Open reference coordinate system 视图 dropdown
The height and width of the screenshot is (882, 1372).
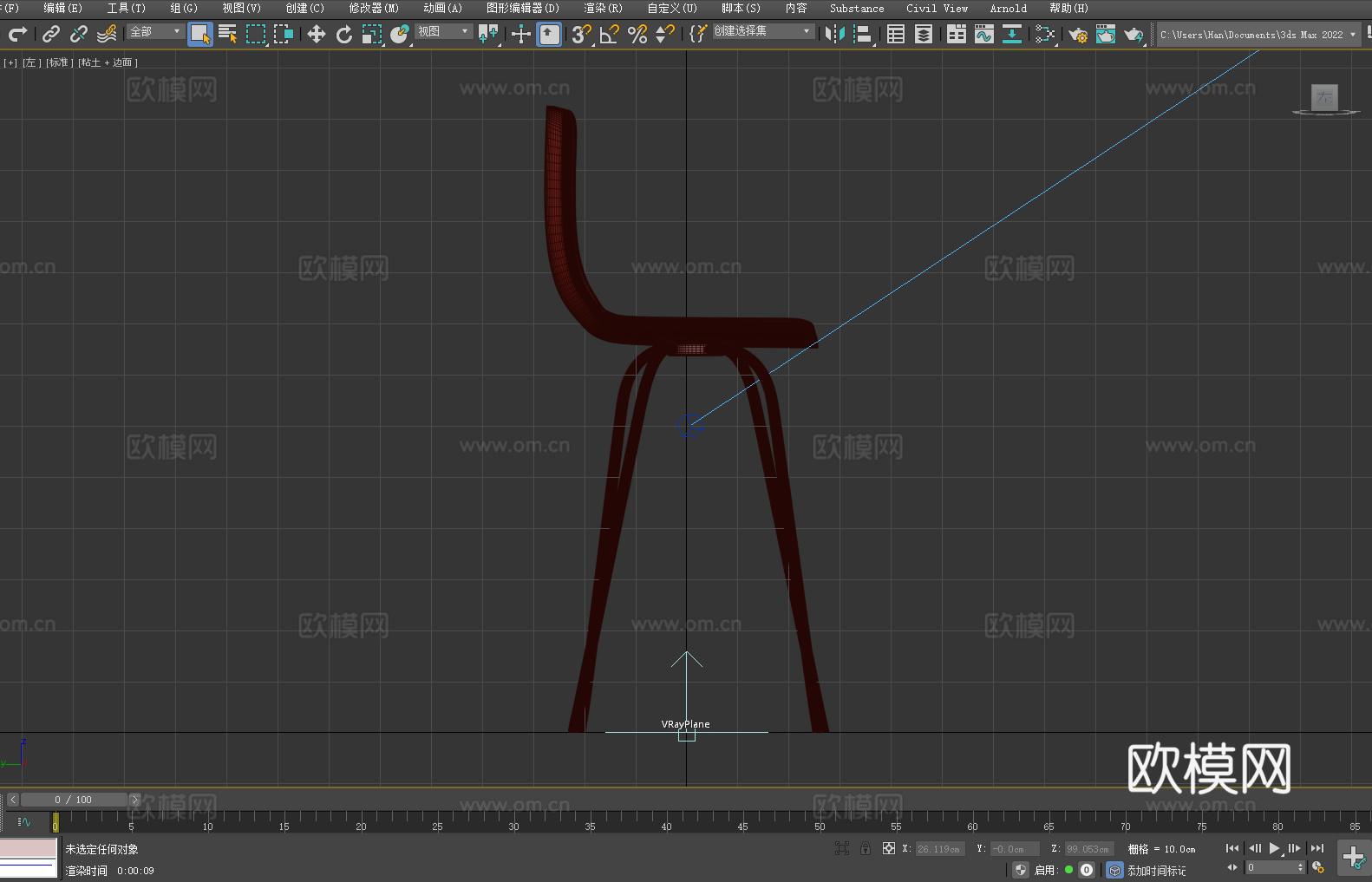[x=443, y=31]
